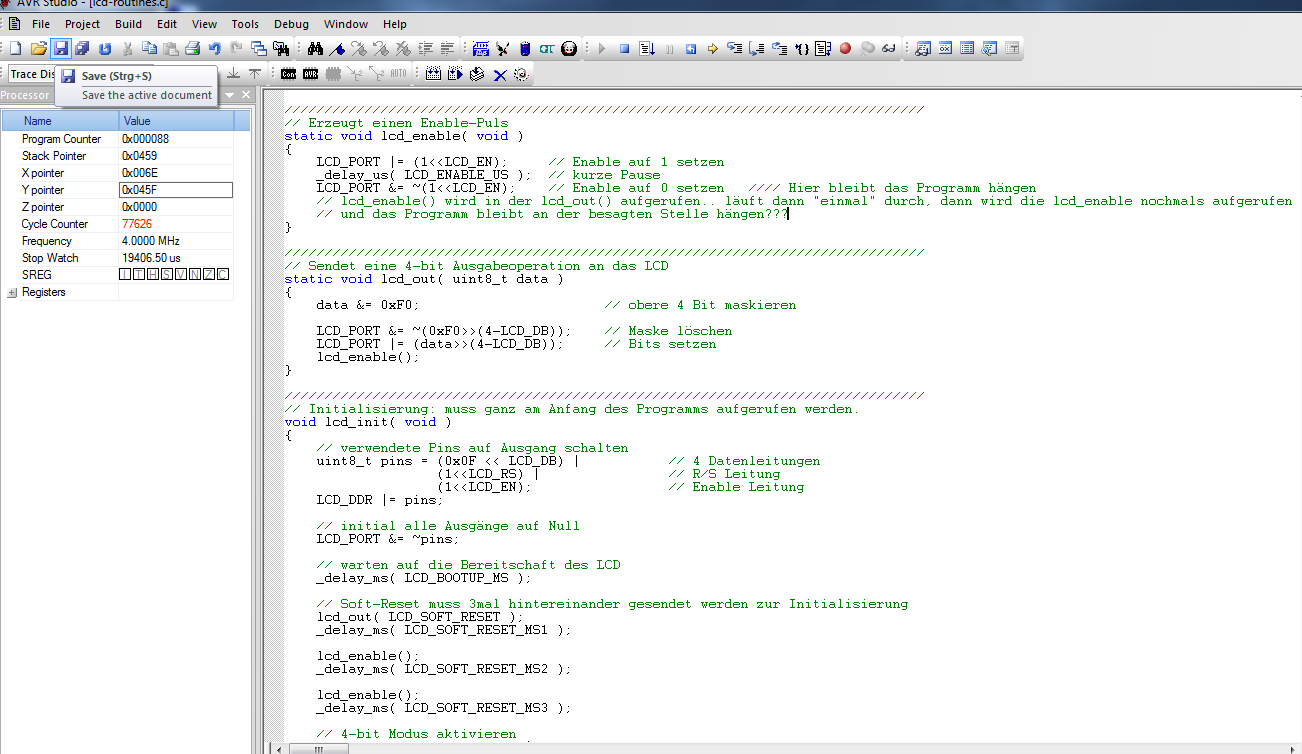Click the Save All icon
1302x754 pixels.
[x=82, y=48]
